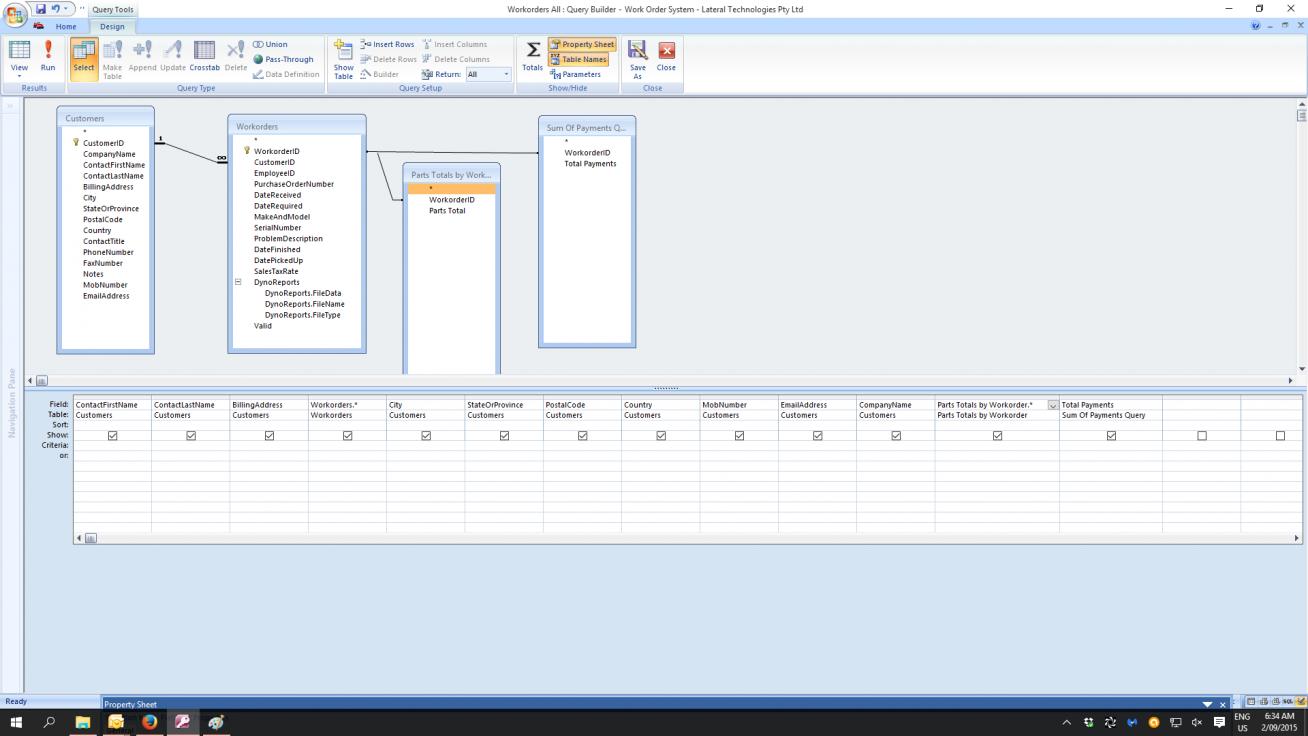1308x736 pixels.
Task: Click the Union query button
Action: [270, 44]
